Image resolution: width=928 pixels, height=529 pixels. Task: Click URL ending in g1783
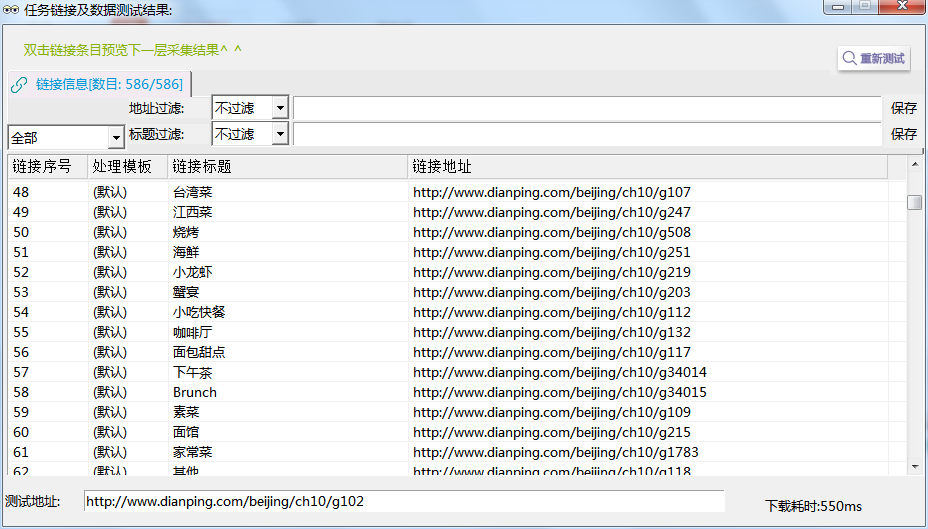coord(556,452)
